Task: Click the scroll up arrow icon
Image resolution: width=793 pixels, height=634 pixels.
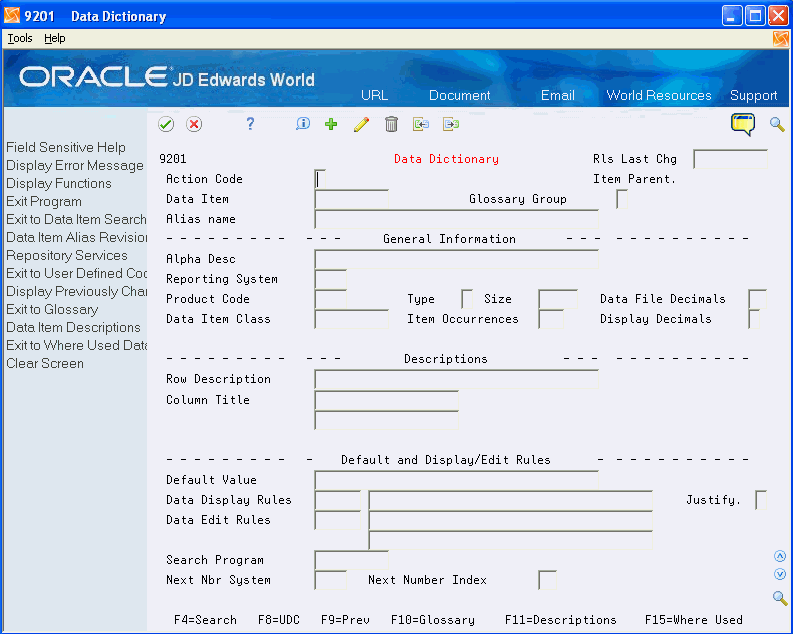Action: click(x=780, y=557)
